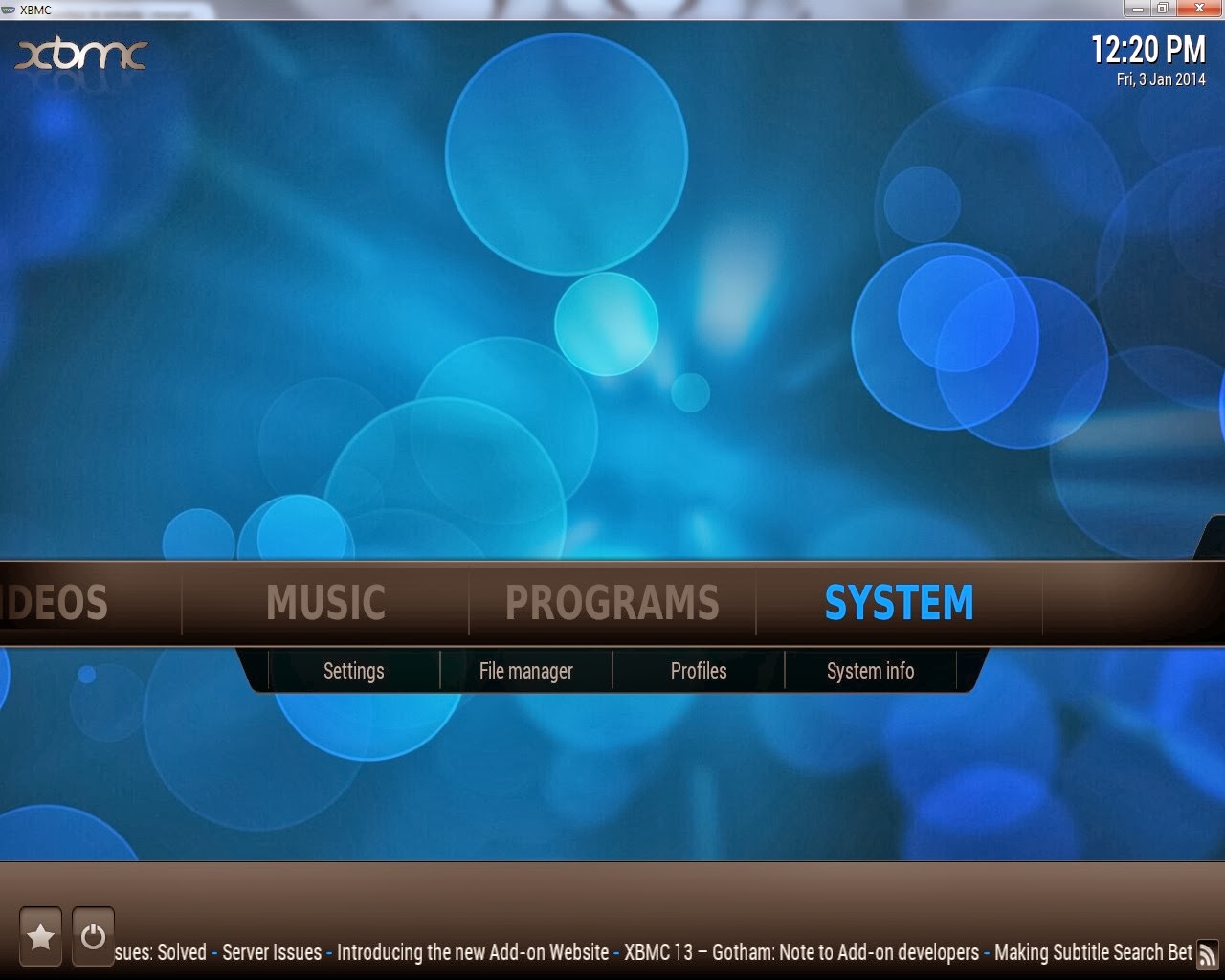The image size is (1225, 980).
Task: Click the power shutdown icon
Action: [93, 934]
